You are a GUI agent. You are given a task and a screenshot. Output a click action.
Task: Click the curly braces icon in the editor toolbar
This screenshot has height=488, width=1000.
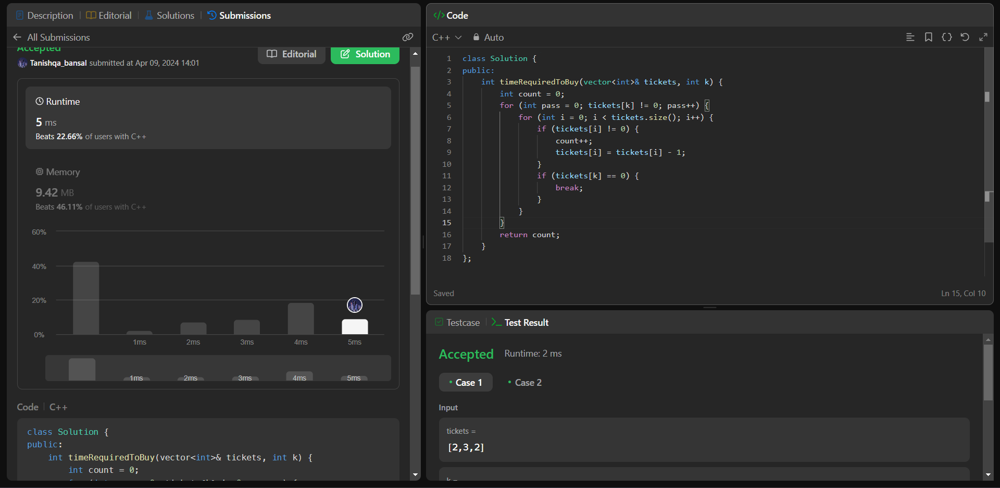[947, 38]
